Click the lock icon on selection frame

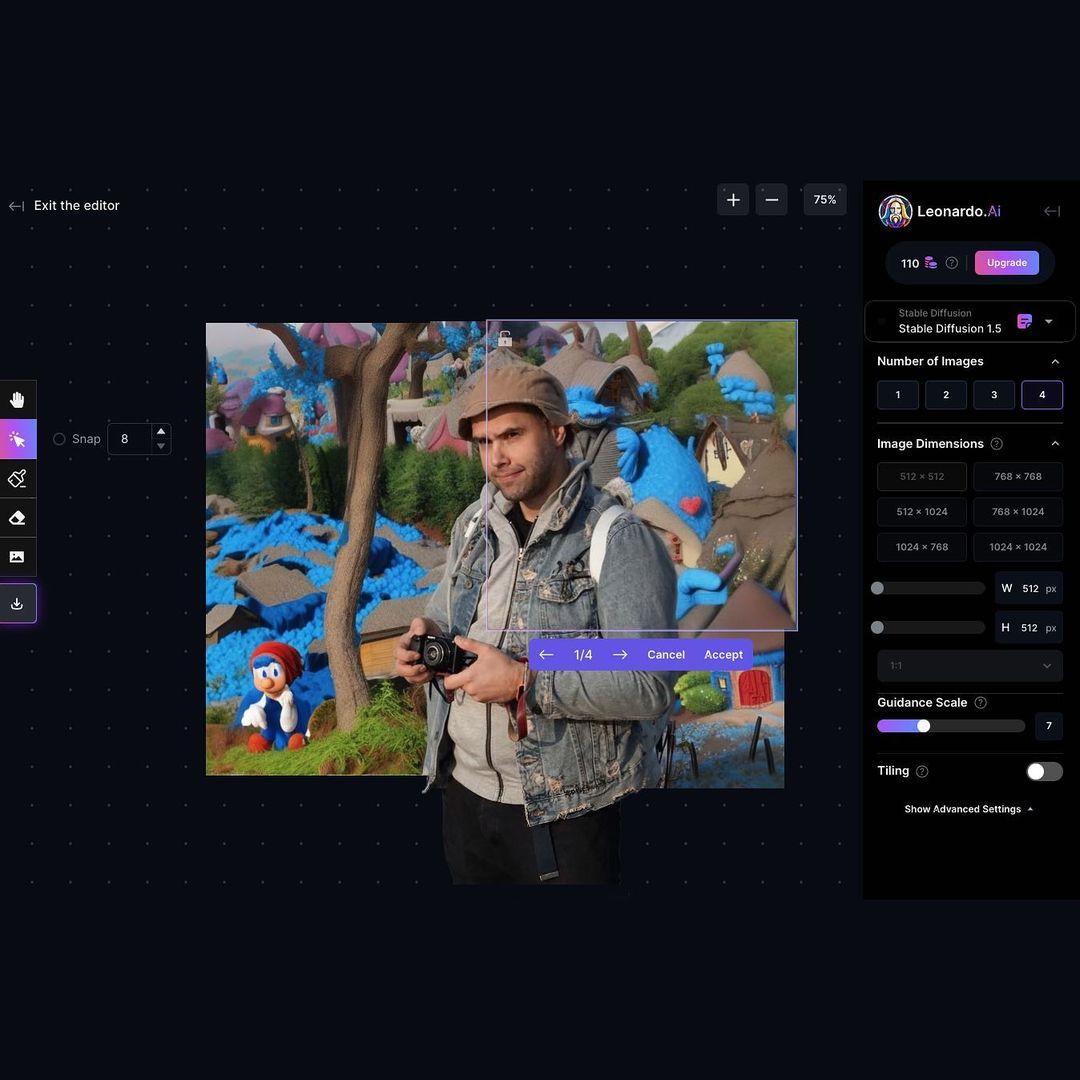tap(505, 338)
